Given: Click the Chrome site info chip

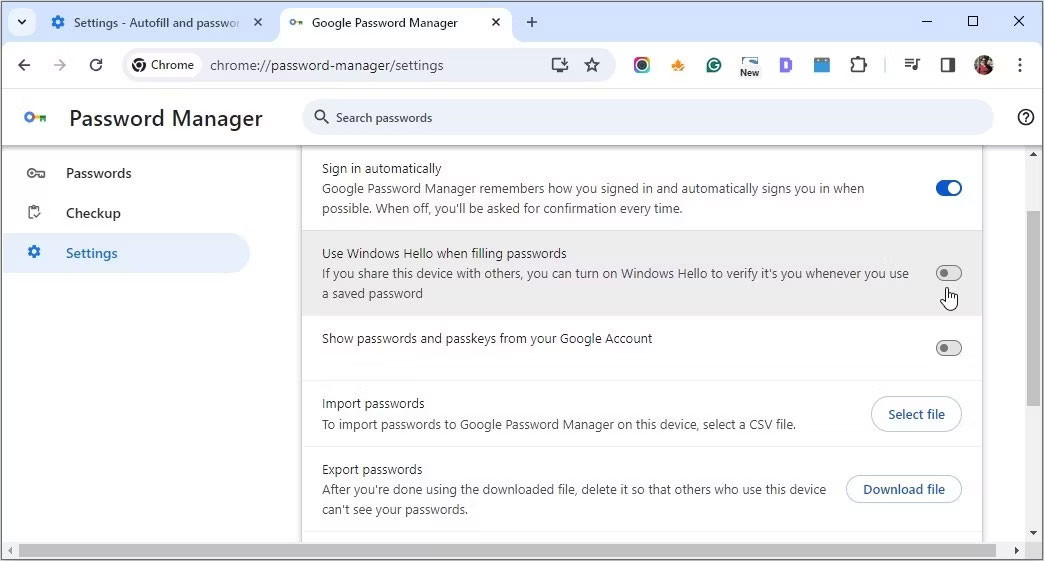Looking at the screenshot, I should pyautogui.click(x=163, y=65).
